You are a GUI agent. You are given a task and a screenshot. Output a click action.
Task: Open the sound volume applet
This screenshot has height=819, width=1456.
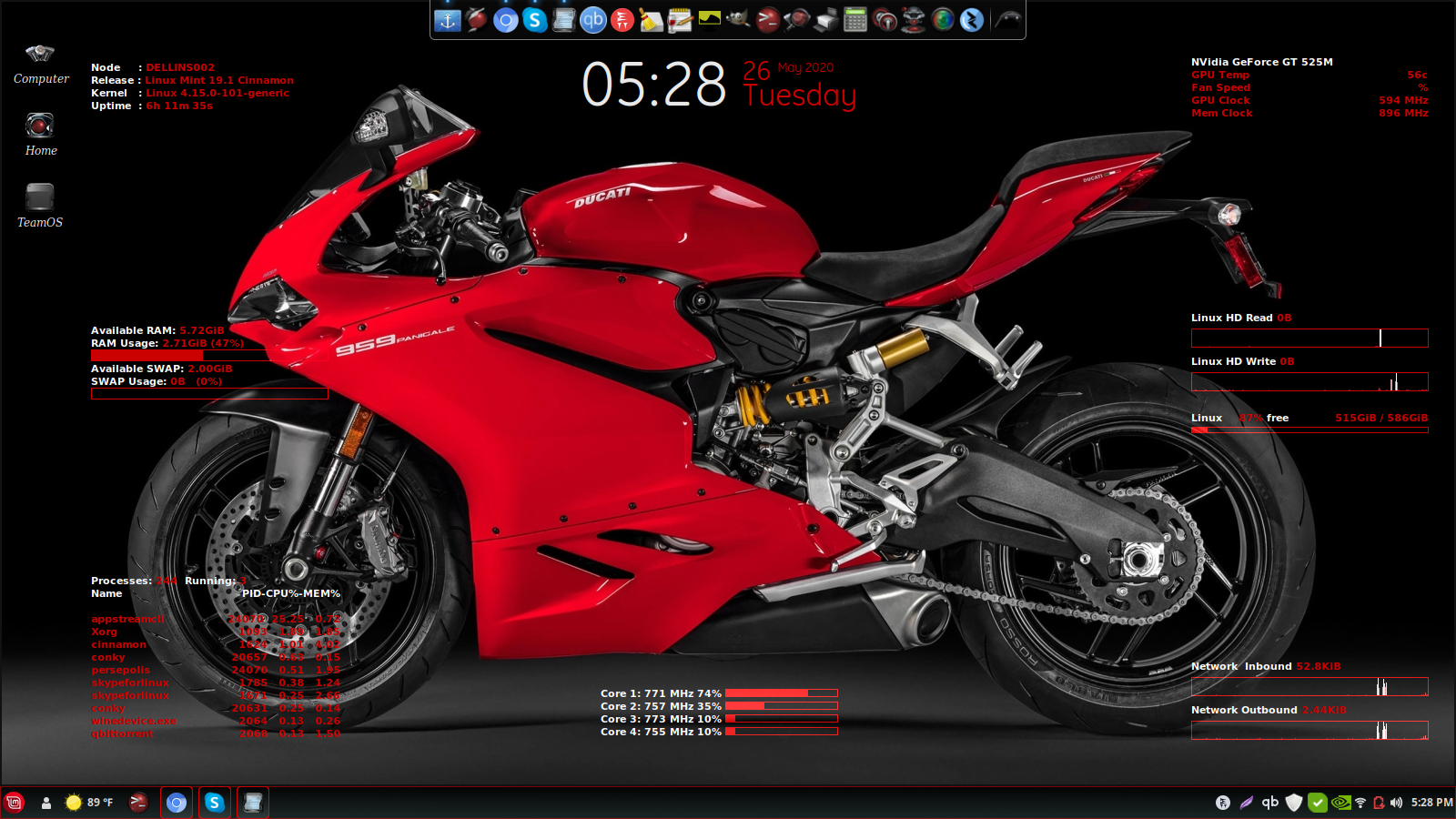[1397, 803]
